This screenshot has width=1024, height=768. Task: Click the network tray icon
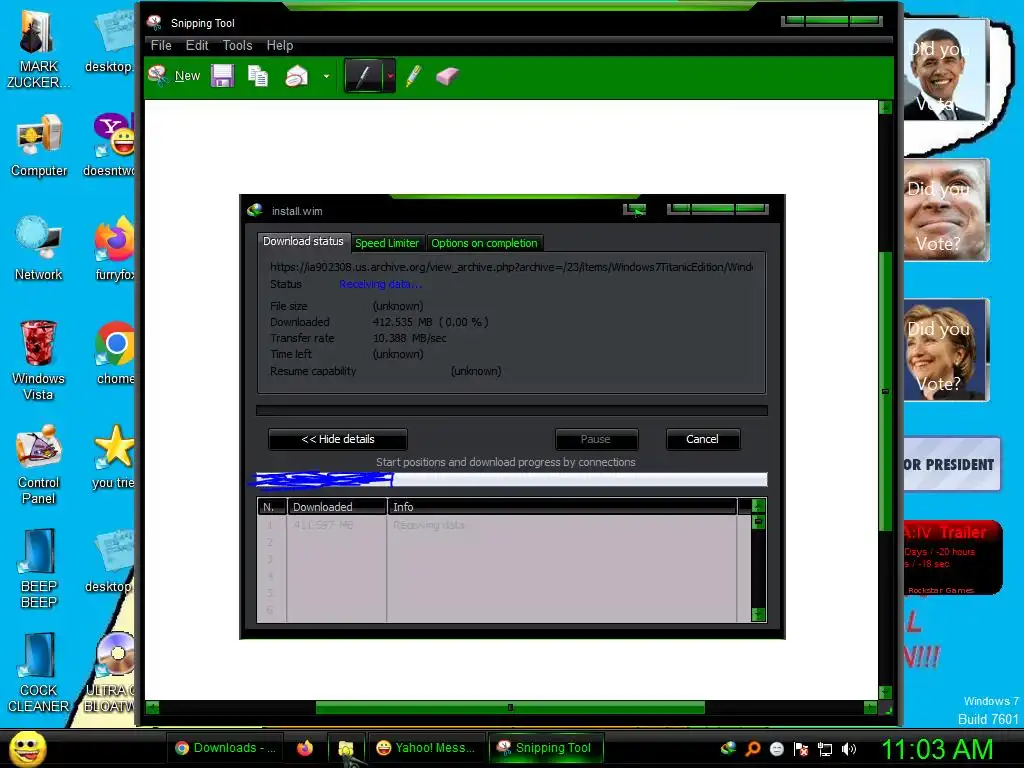[825, 749]
